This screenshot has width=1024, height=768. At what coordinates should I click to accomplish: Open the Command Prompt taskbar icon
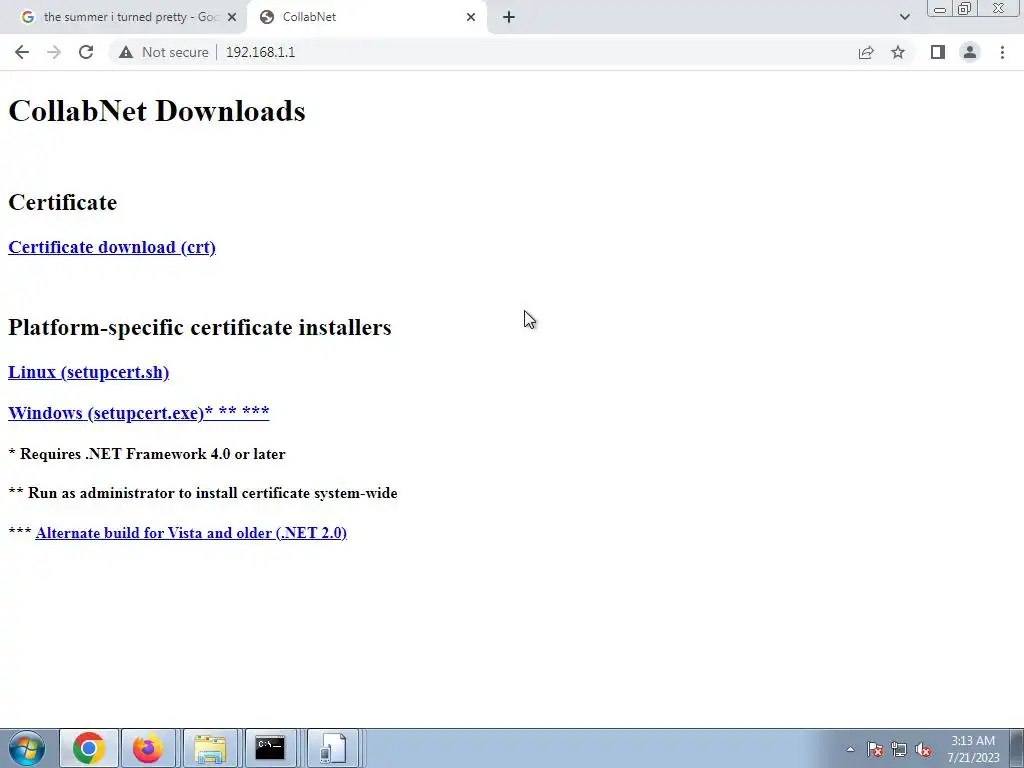pyautogui.click(x=270, y=748)
